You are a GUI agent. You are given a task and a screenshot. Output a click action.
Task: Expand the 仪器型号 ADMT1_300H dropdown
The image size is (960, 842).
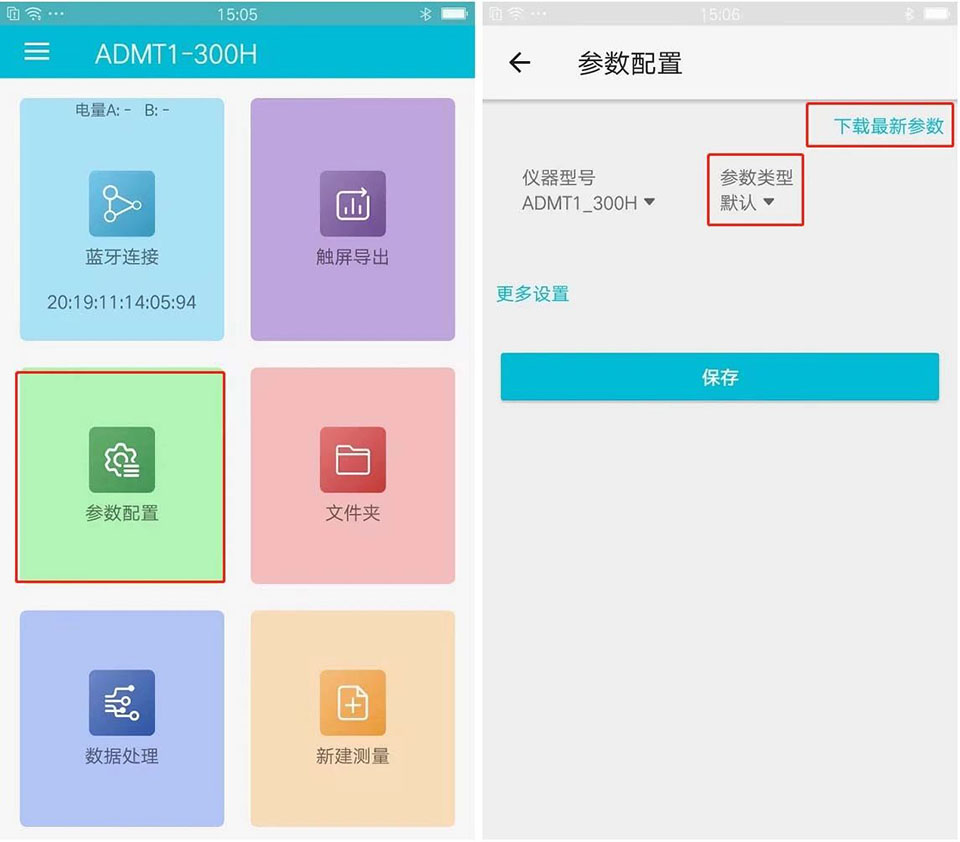pos(588,203)
